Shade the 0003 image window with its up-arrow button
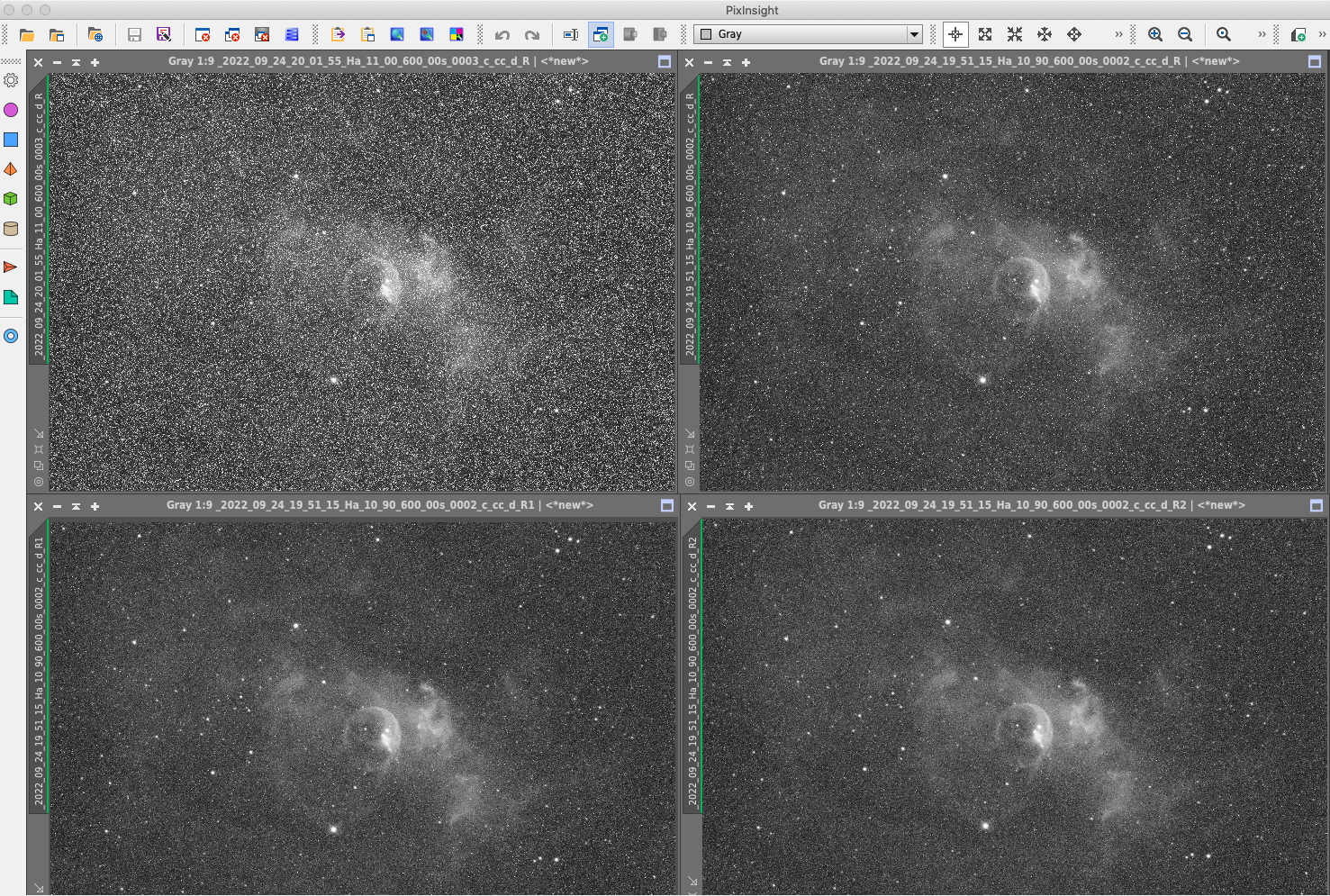Image resolution: width=1330 pixels, height=896 pixels. 76,62
